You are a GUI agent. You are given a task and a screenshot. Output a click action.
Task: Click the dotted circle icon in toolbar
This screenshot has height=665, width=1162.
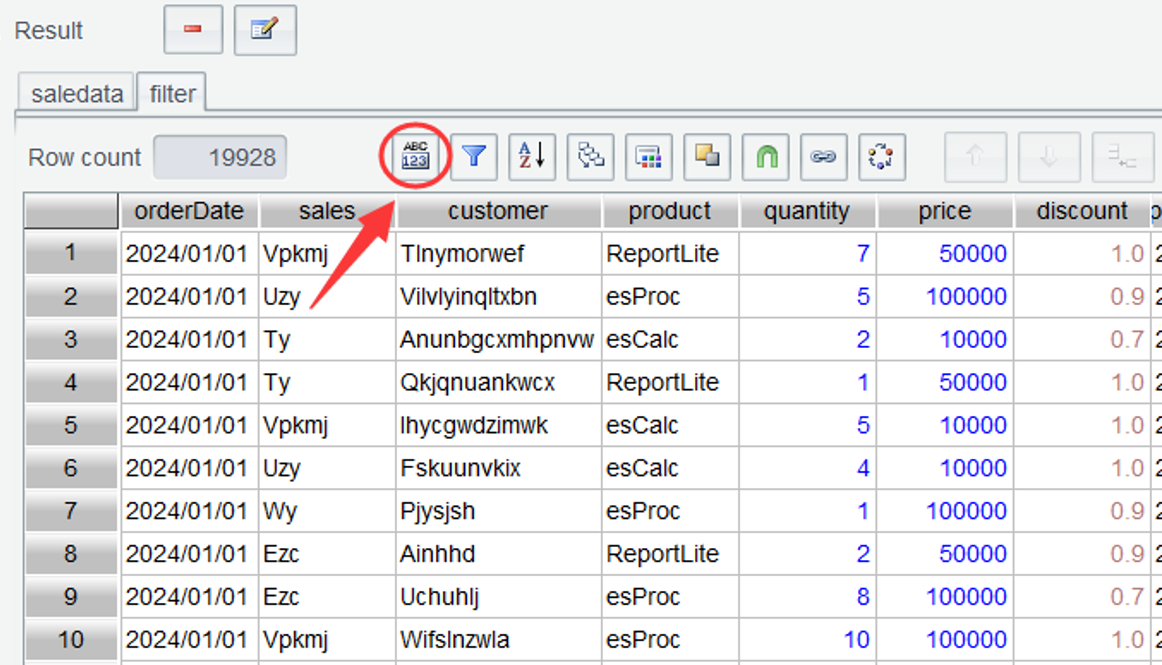pos(881,157)
